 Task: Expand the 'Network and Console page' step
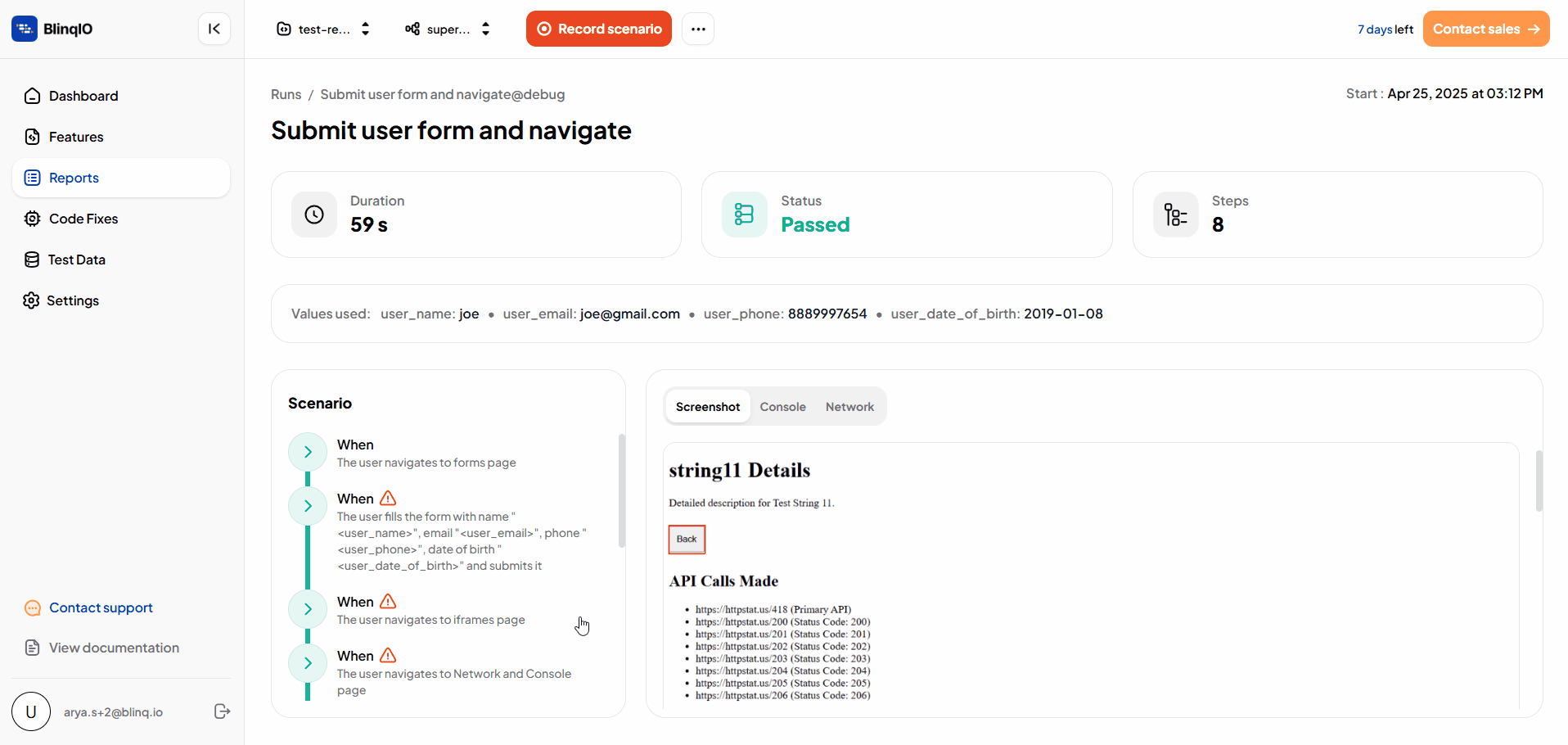tap(308, 663)
